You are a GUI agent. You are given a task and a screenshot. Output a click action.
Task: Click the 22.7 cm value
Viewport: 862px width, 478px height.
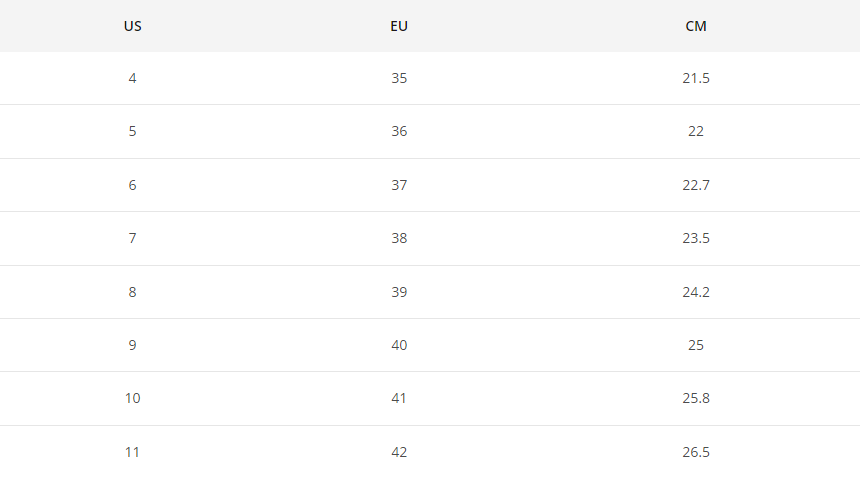click(696, 185)
